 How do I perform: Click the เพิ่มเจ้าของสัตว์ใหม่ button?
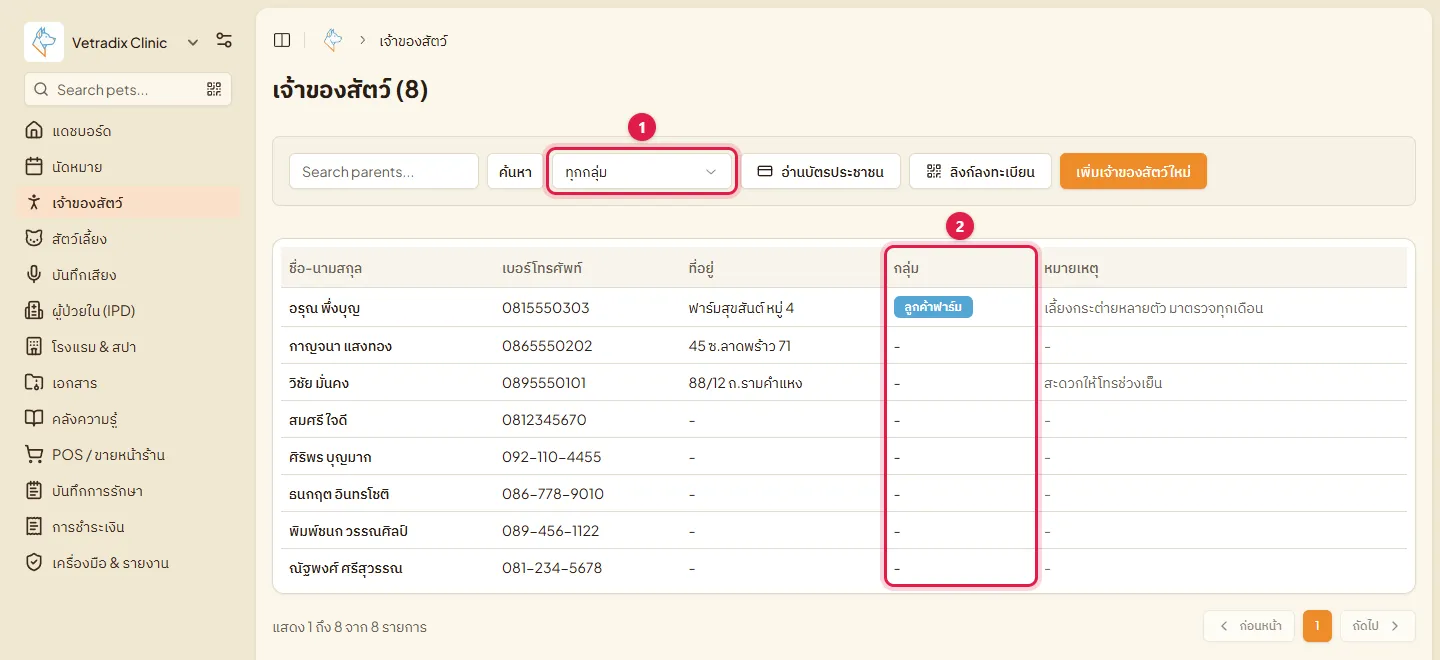pos(1133,171)
